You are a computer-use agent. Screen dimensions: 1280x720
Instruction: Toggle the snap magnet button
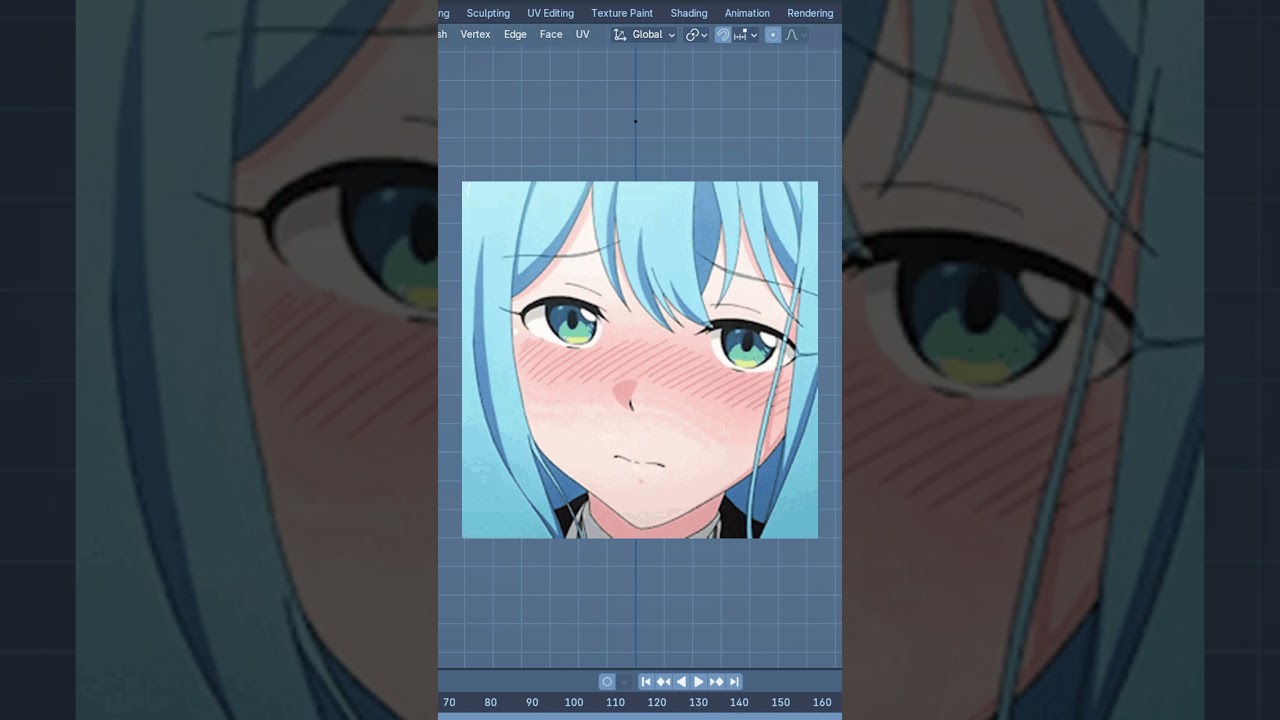tap(723, 34)
